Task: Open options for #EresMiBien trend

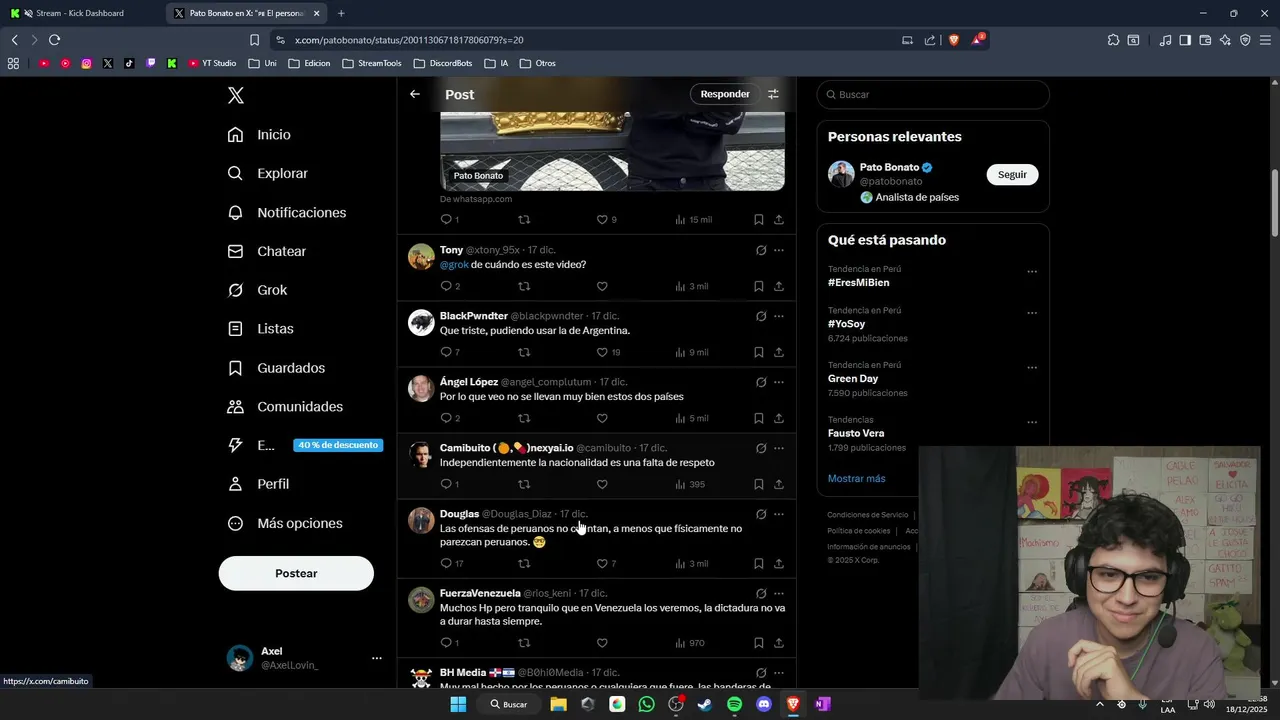Action: pos(1032,271)
